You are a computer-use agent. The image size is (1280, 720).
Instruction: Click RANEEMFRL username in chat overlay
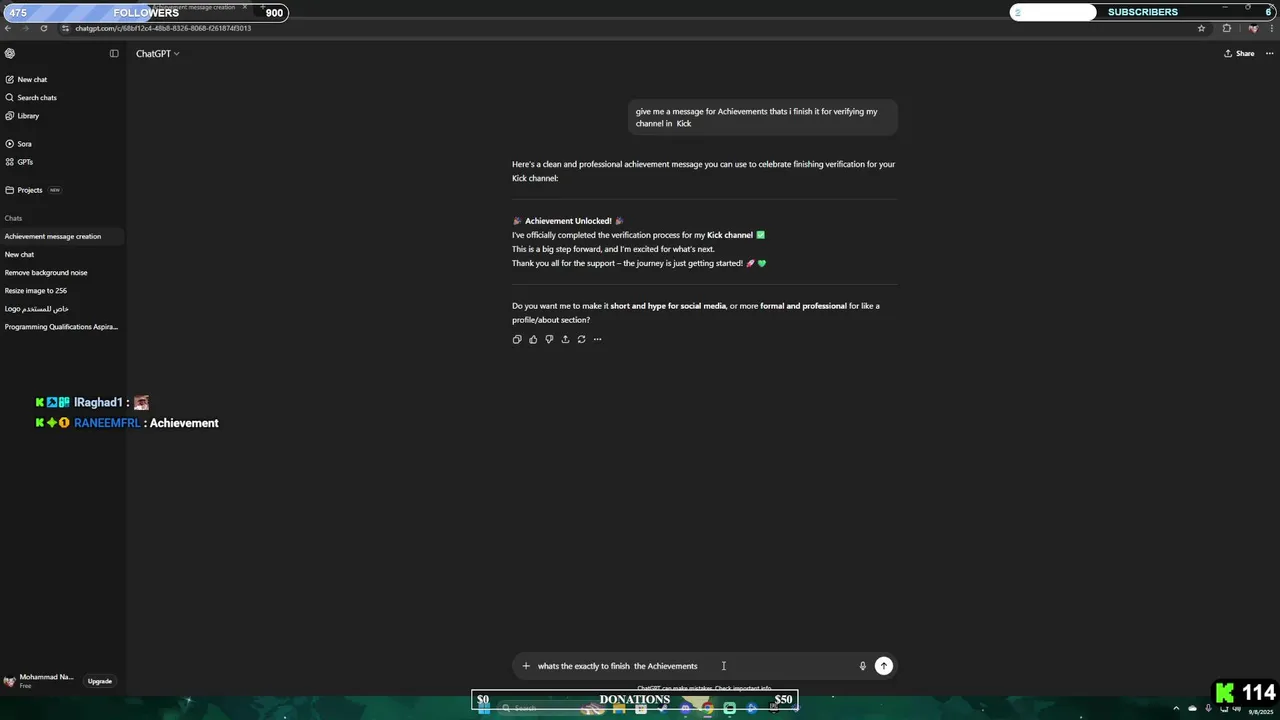(x=107, y=423)
